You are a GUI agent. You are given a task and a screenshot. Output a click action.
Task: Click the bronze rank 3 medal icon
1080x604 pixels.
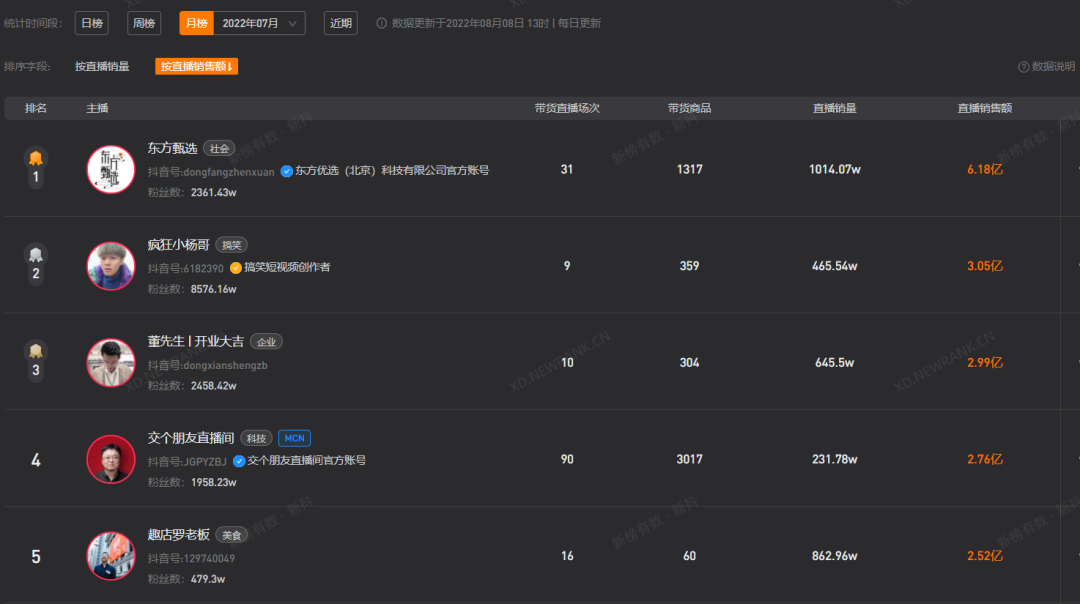[36, 351]
